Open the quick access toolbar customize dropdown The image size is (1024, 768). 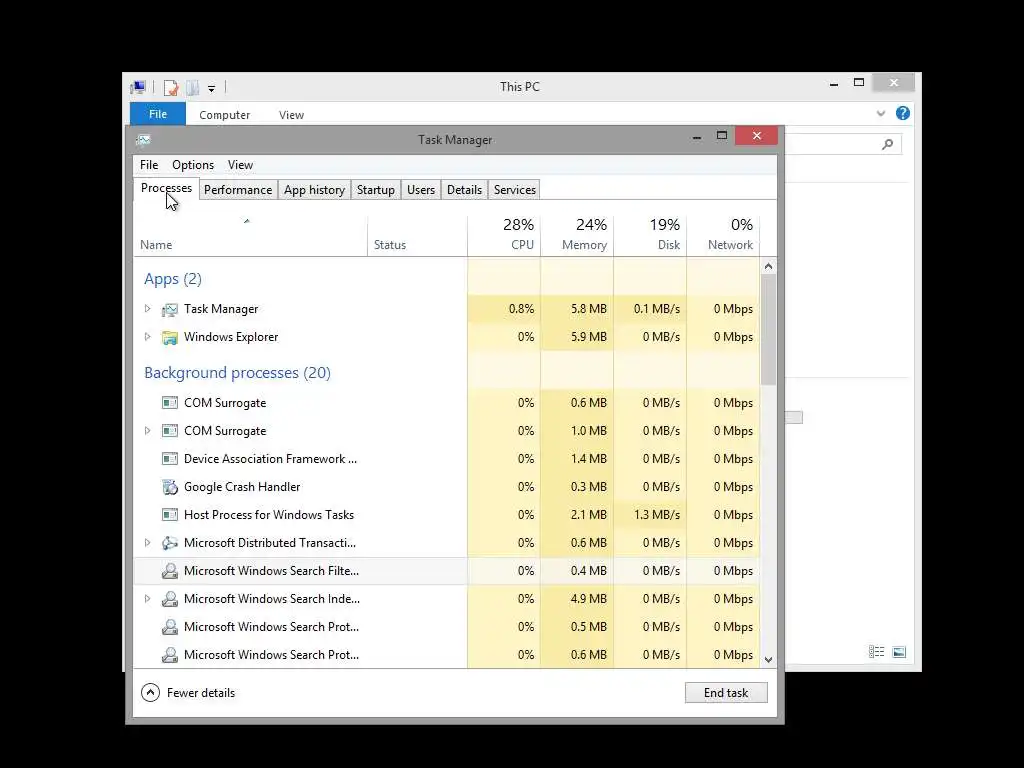pyautogui.click(x=212, y=88)
